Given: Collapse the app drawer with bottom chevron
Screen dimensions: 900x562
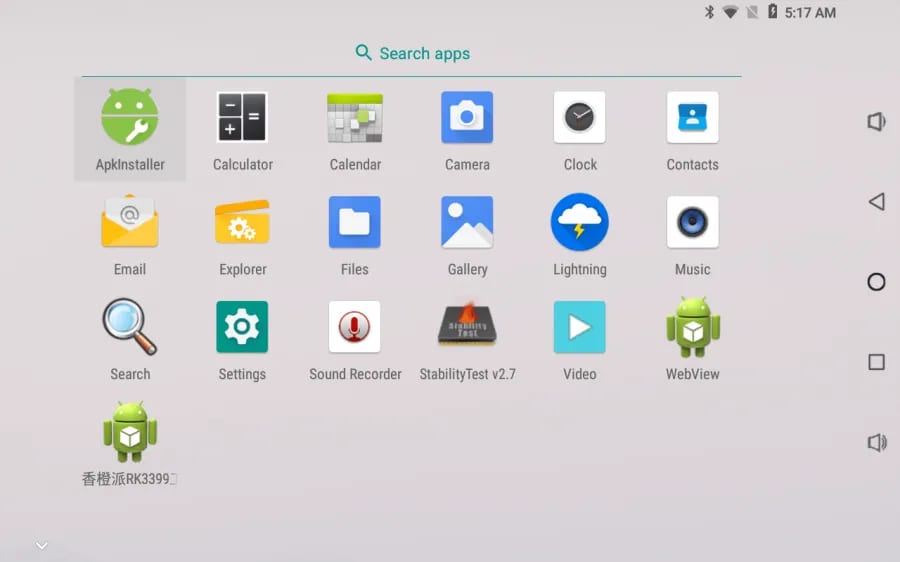Looking at the screenshot, I should click(x=41, y=545).
